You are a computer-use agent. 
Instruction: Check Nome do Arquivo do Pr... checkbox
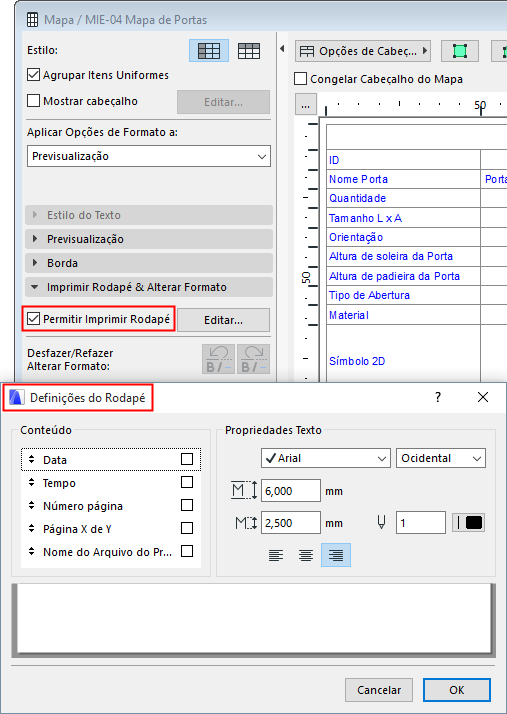pyautogui.click(x=187, y=551)
